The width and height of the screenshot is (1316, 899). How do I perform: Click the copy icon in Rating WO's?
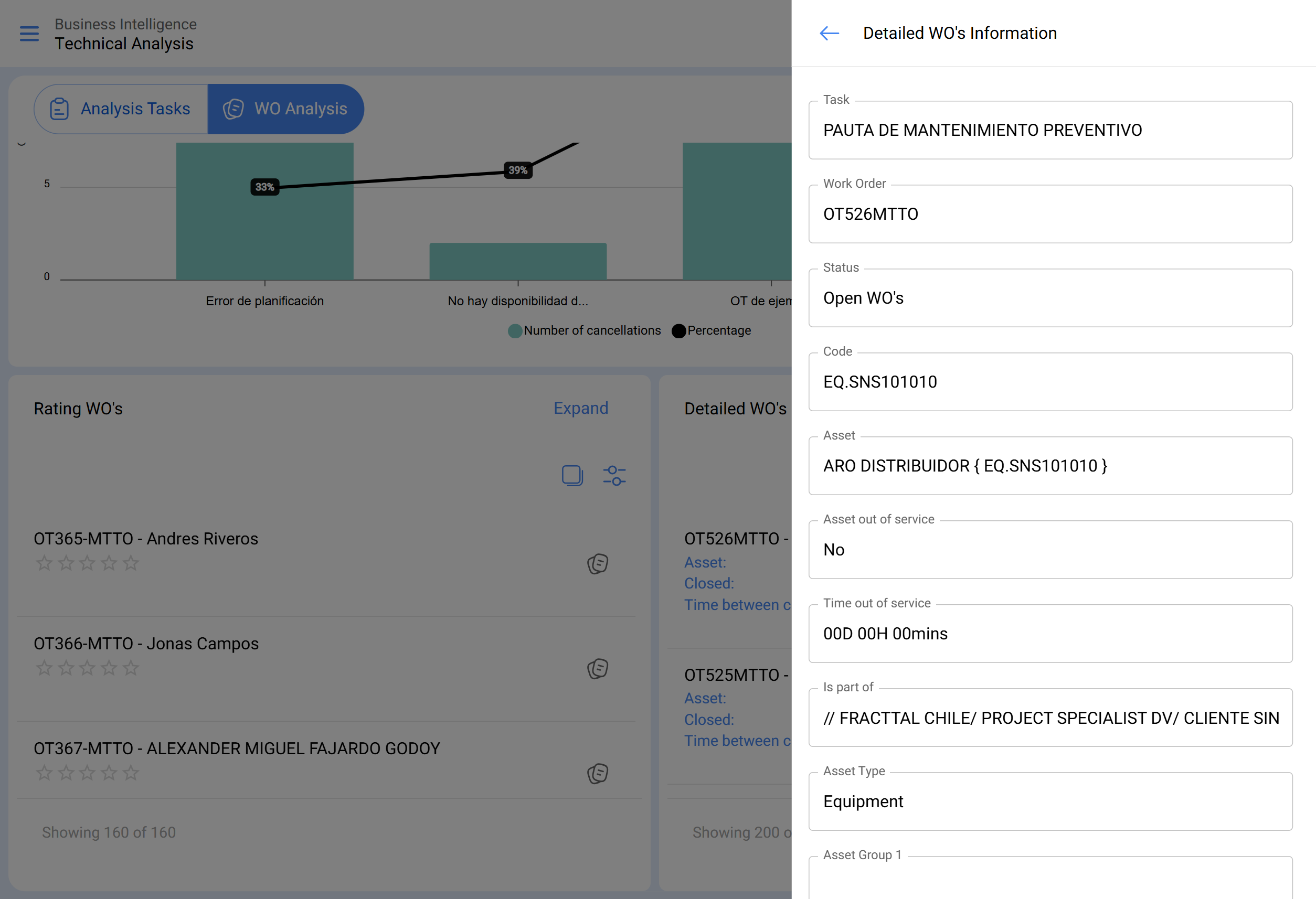coord(572,476)
